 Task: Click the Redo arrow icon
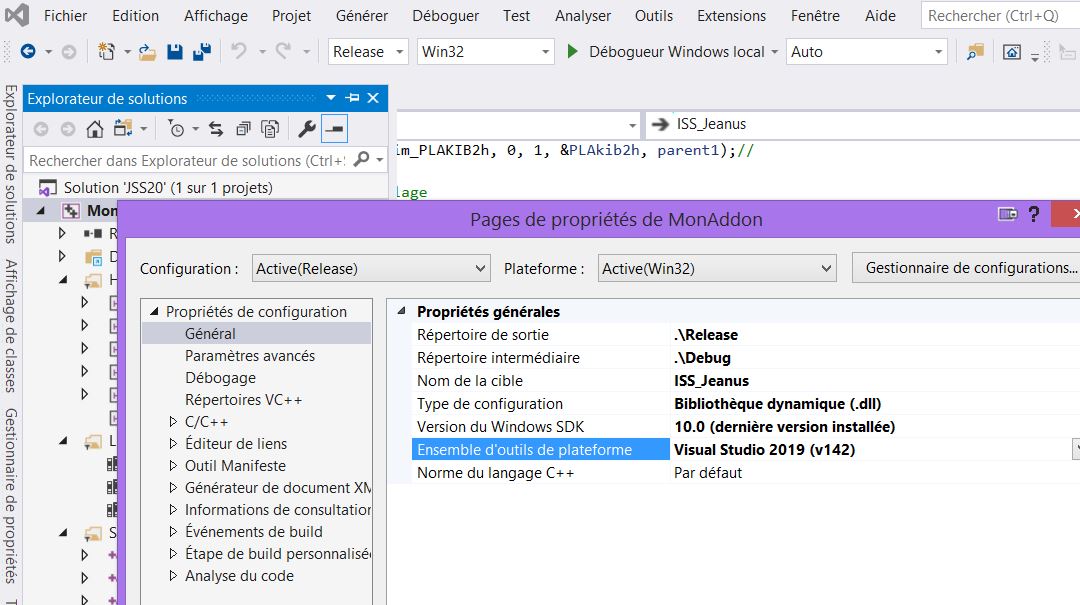point(283,51)
